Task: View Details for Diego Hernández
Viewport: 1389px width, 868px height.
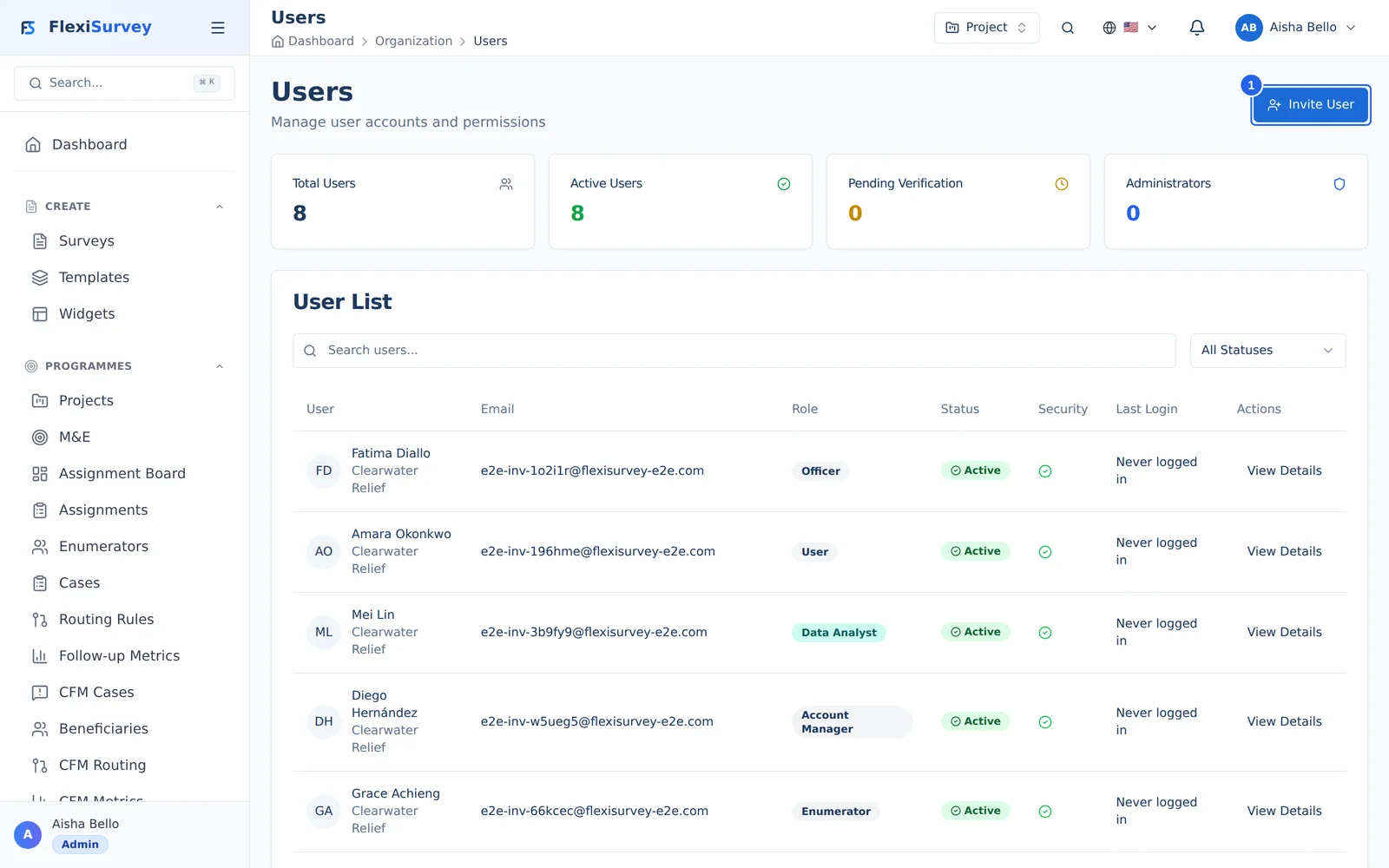Action: pos(1284,722)
